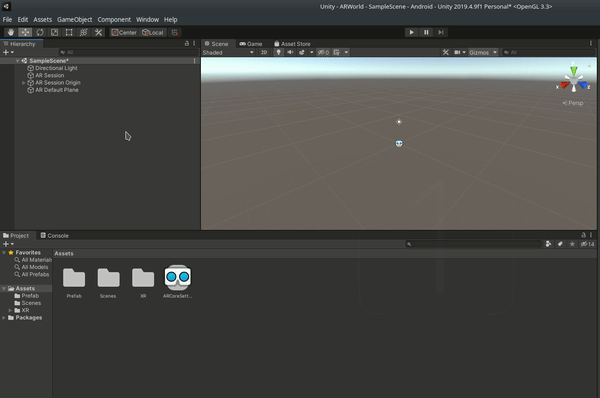Select the AR camera gizmo in Scene

tap(399, 144)
